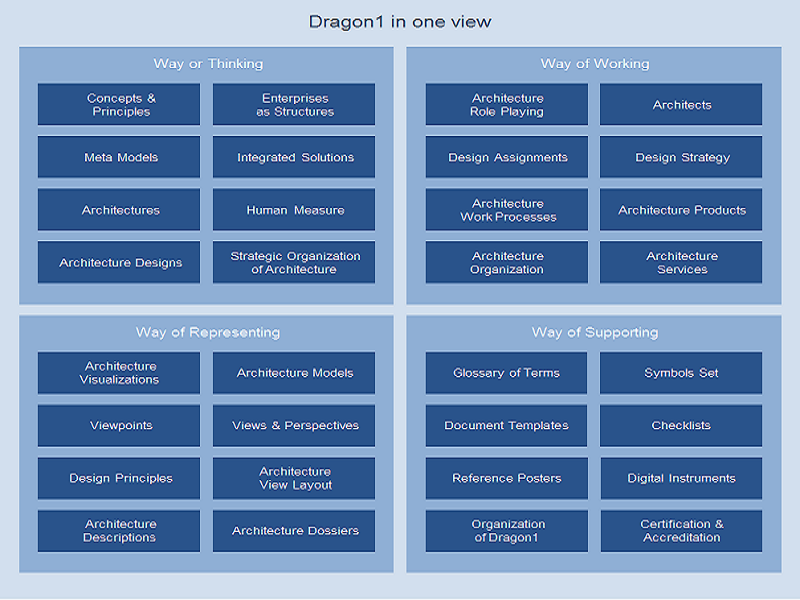Open the Checklists box
The width and height of the screenshot is (800, 600).
(x=681, y=426)
